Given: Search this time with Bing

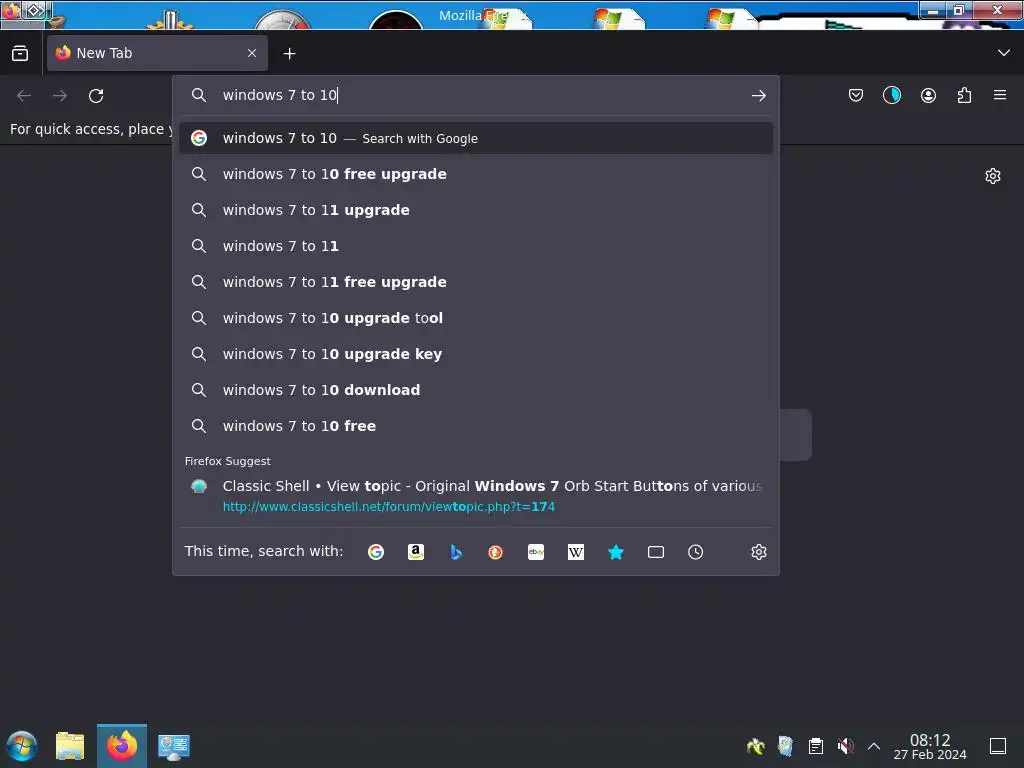Looking at the screenshot, I should coord(456,552).
